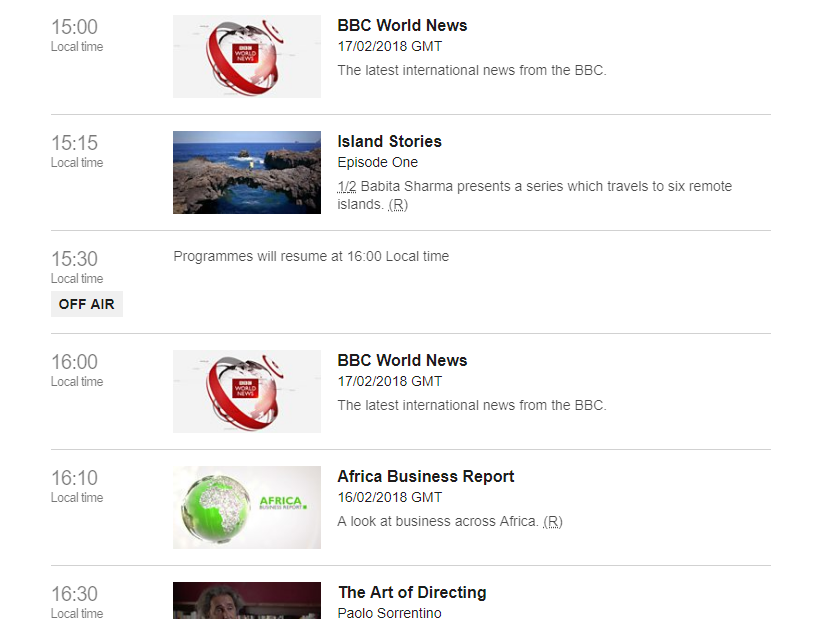This screenshot has height=619, width=835.
Task: Click the 17/02/2018 GMT subtitle of 15:00 programme
Action: pos(389,46)
